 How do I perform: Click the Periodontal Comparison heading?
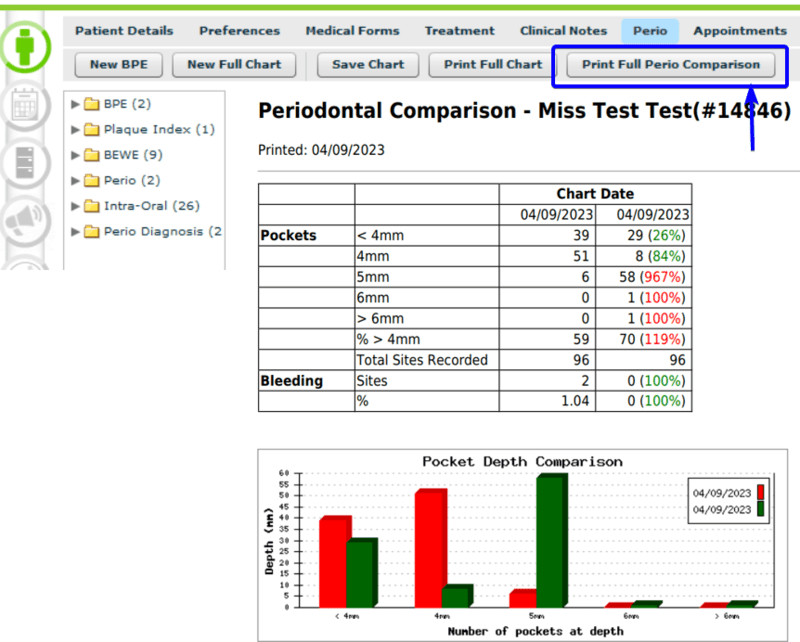coord(524,111)
